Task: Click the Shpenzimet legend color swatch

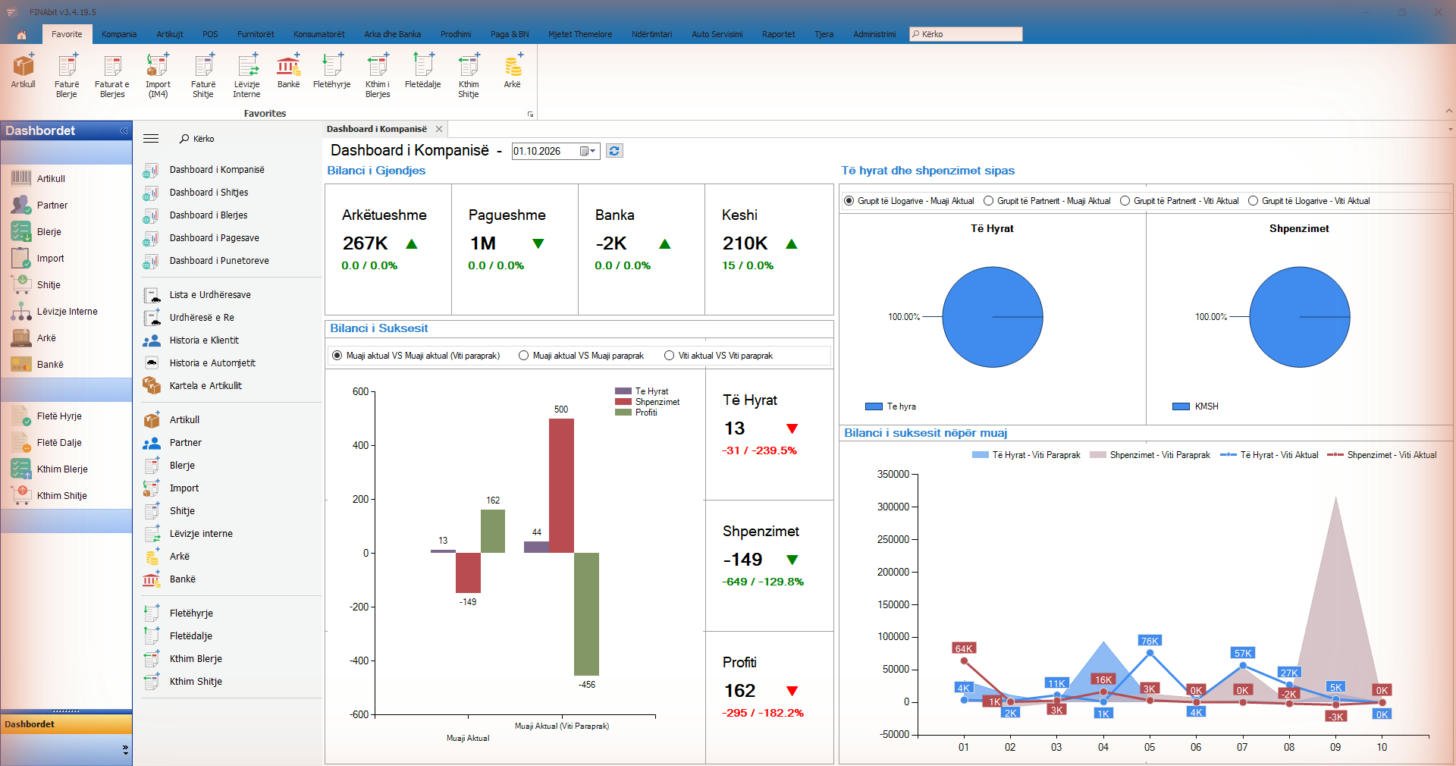Action: pos(623,402)
